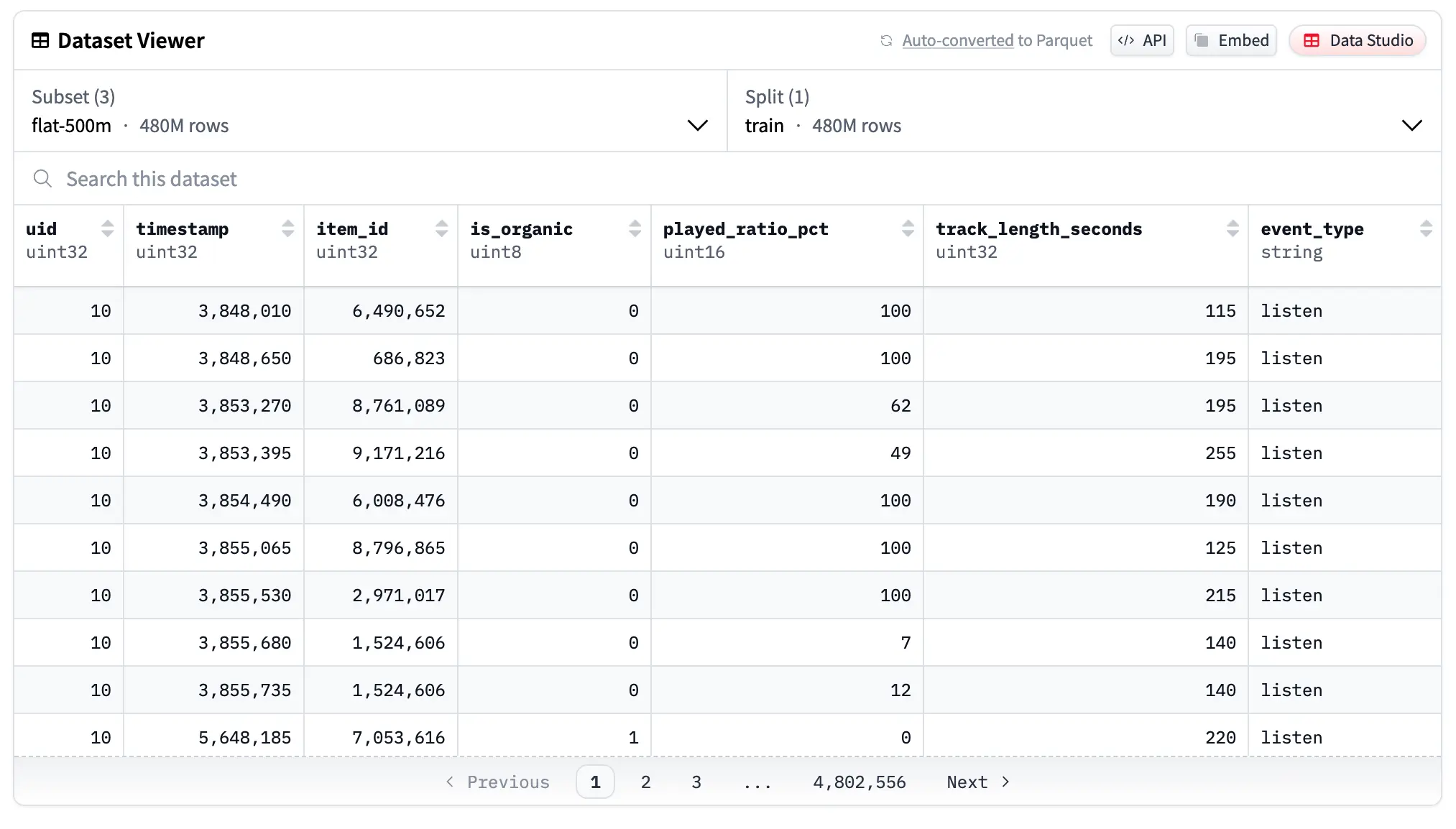Click played_ratio_pct sort arrows

click(x=908, y=228)
